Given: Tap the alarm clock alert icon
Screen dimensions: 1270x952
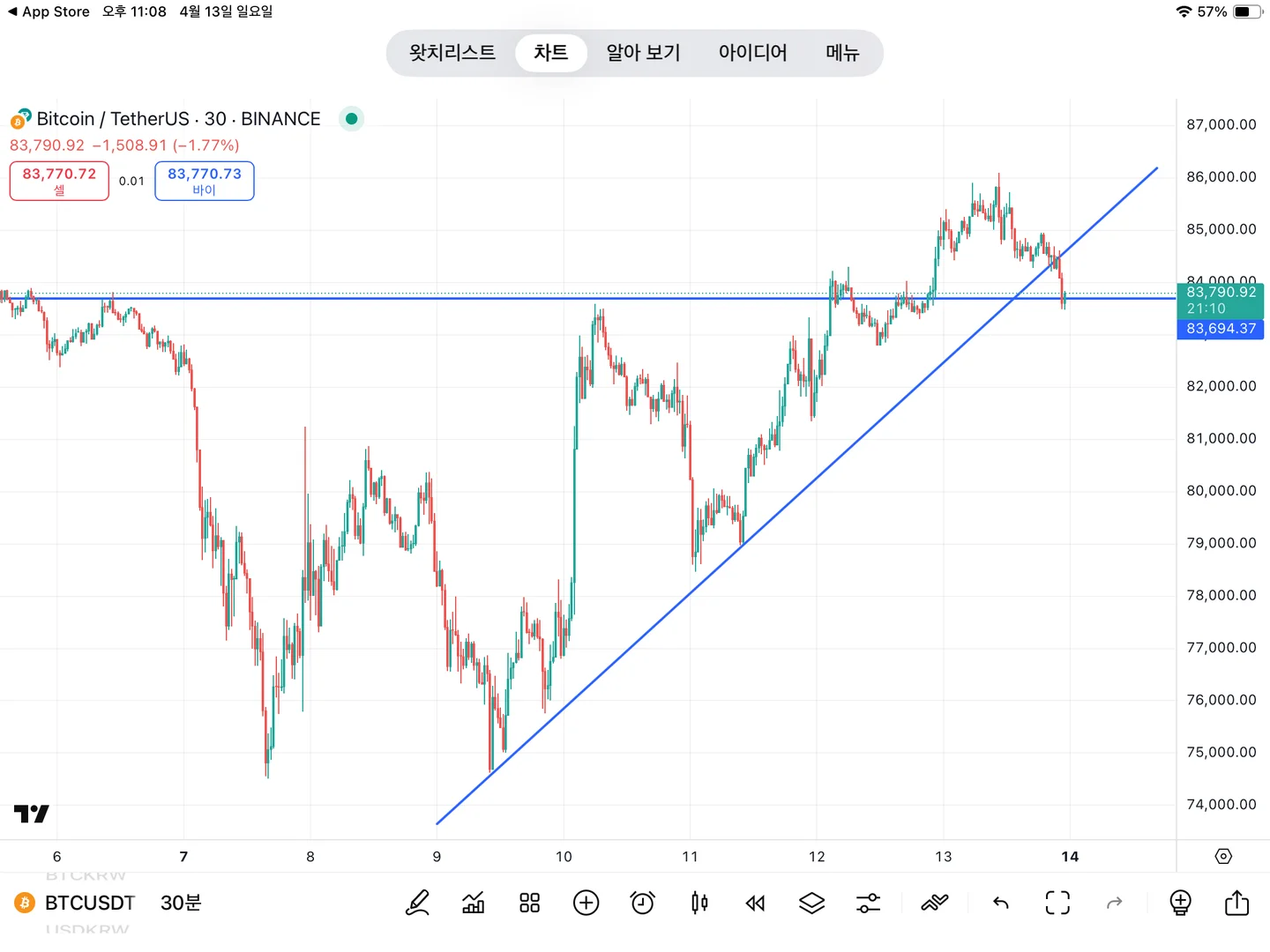Looking at the screenshot, I should point(643,903).
